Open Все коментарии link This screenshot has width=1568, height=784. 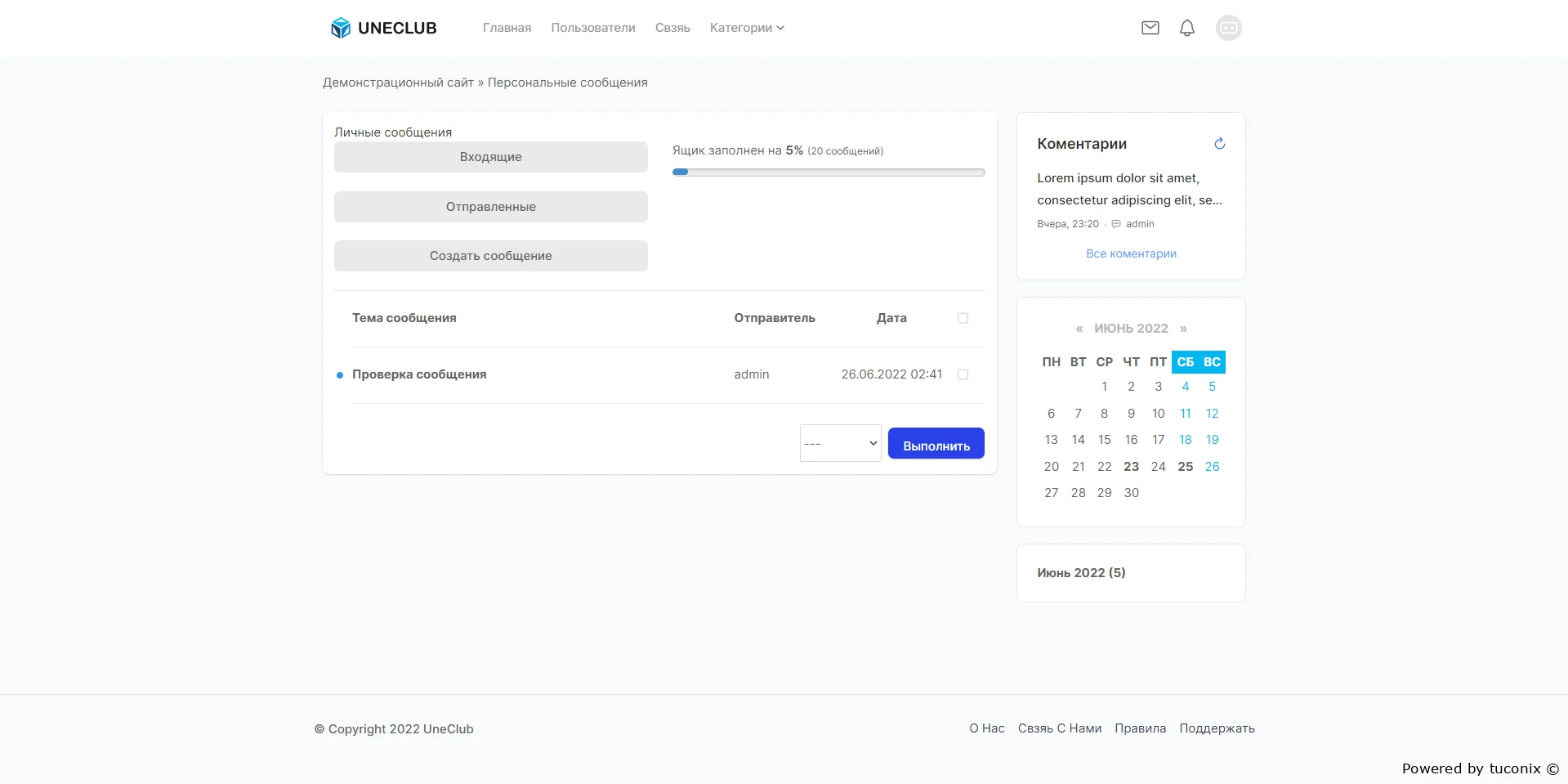tap(1131, 253)
